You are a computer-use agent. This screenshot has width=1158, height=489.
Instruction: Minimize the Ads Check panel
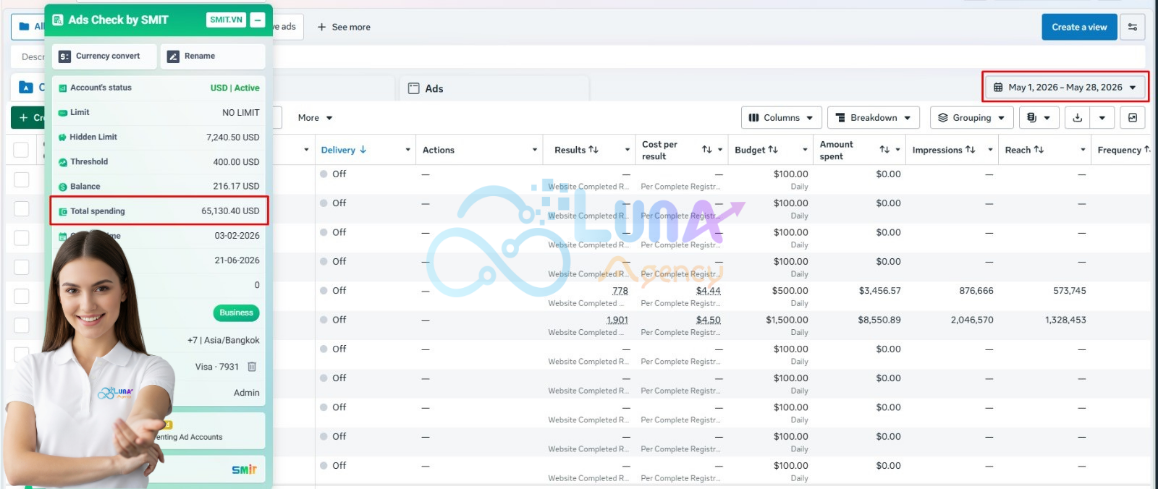pos(257,20)
